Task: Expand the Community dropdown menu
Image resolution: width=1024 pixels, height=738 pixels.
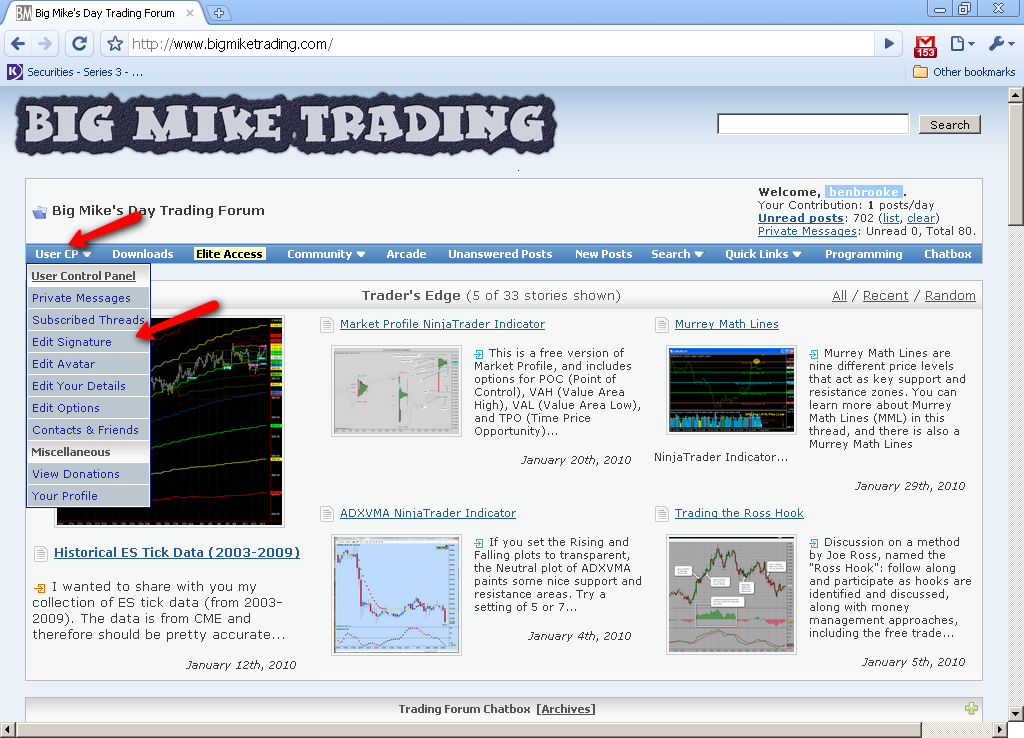Action: [326, 254]
